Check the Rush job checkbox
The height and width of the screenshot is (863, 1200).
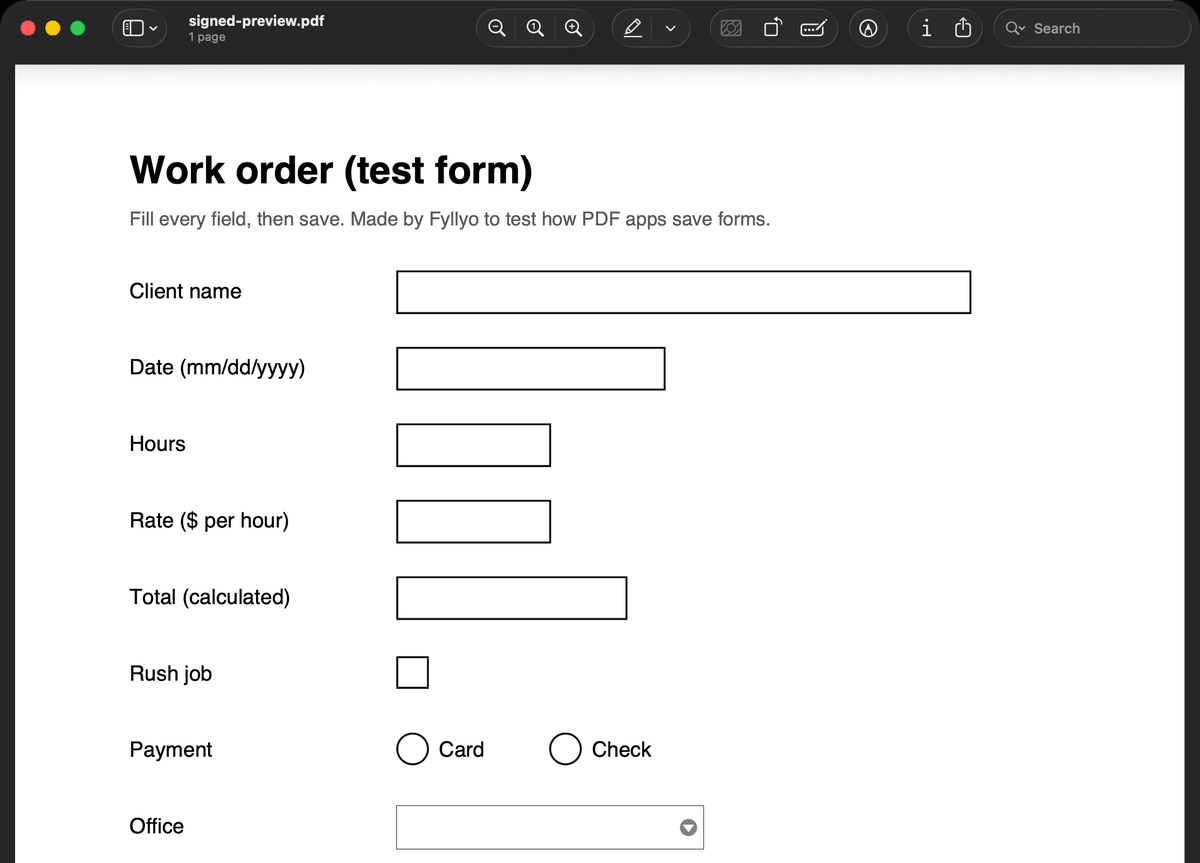pyautogui.click(x=413, y=673)
